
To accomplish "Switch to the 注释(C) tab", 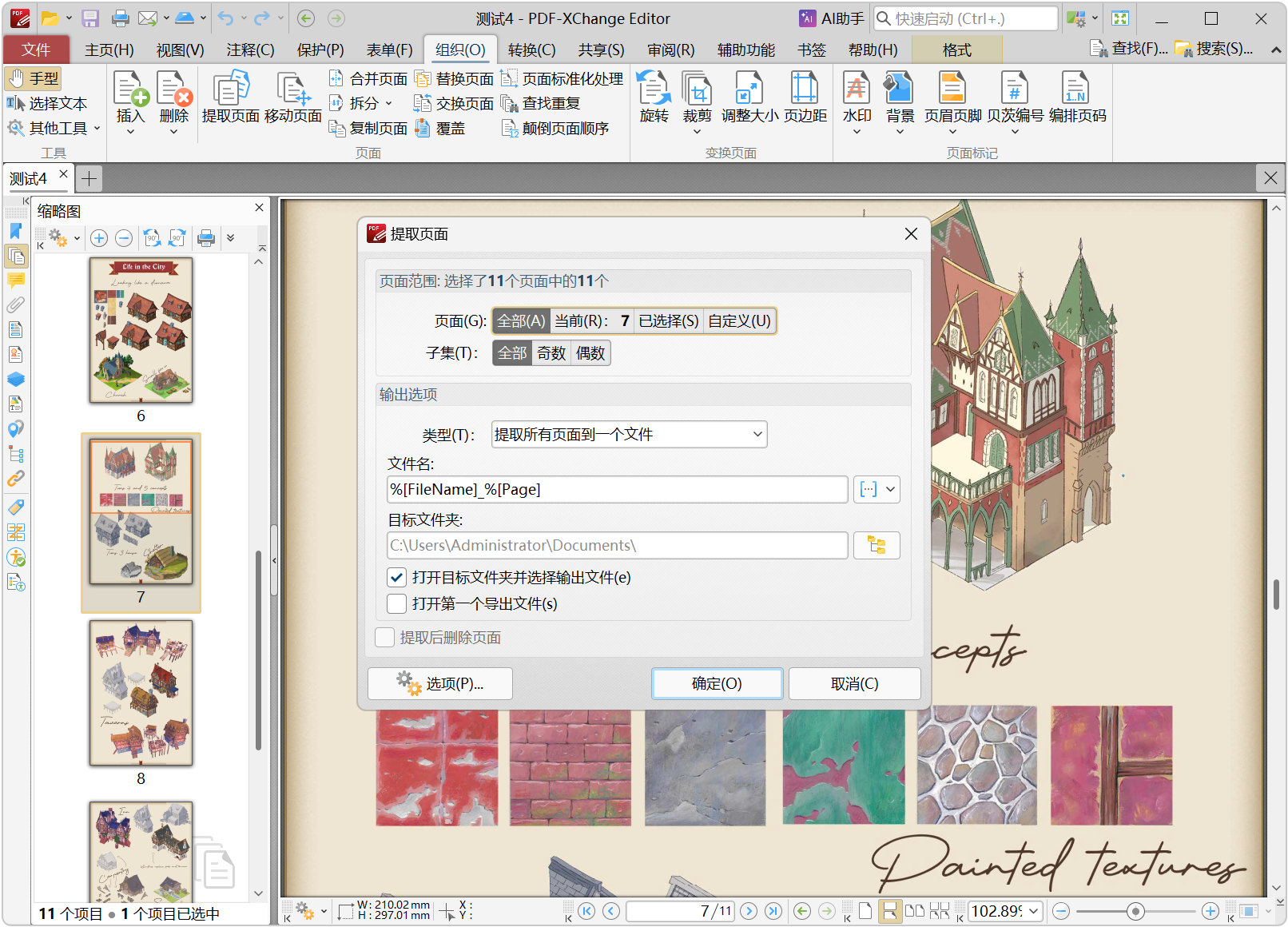I will point(250,50).
